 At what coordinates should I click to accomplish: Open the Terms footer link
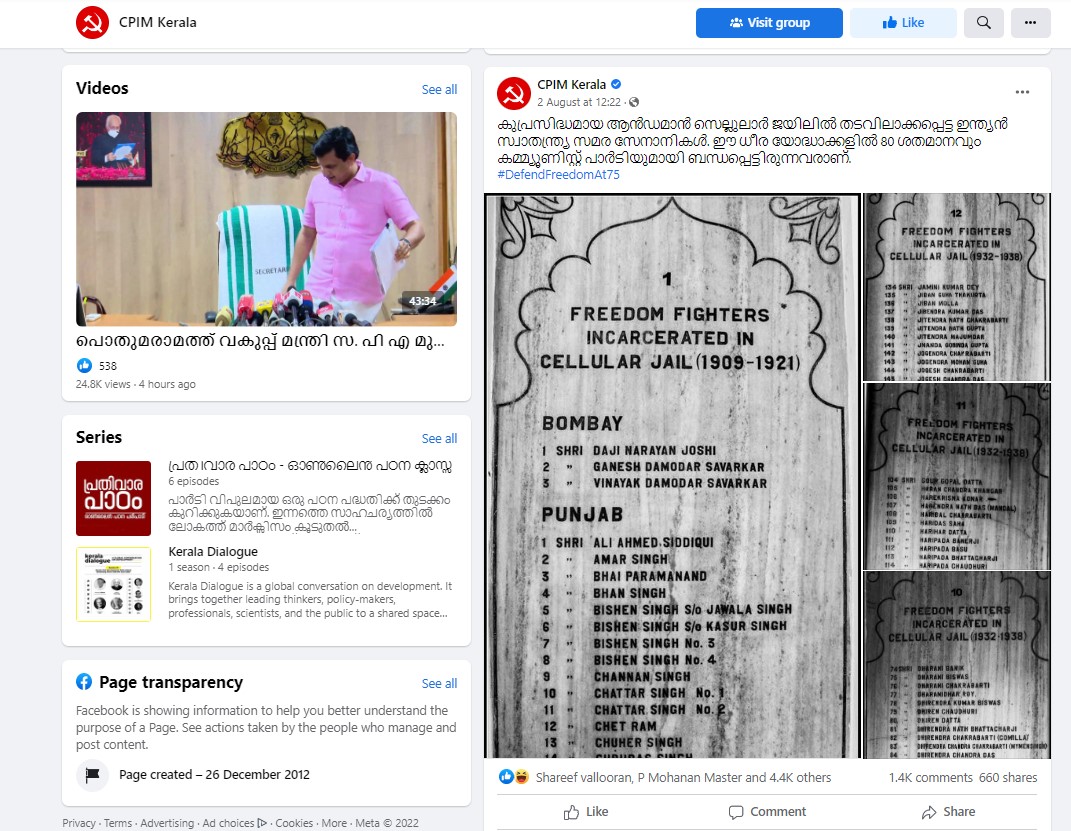(117, 823)
